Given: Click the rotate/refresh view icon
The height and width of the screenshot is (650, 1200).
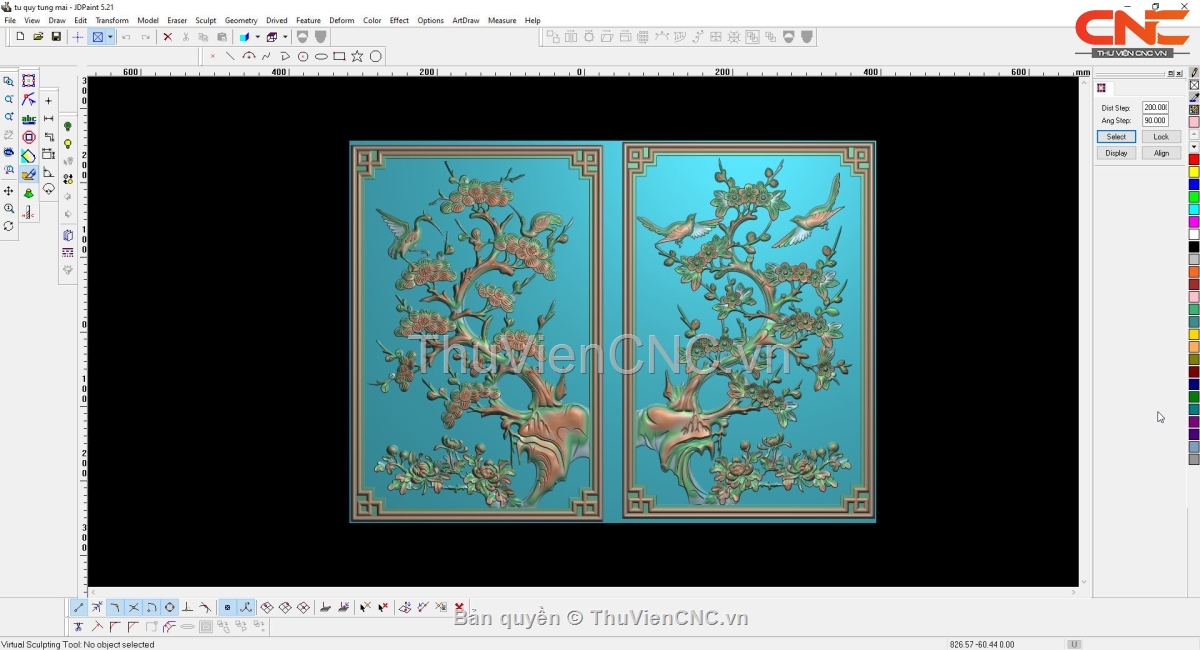Looking at the screenshot, I should [x=9, y=227].
